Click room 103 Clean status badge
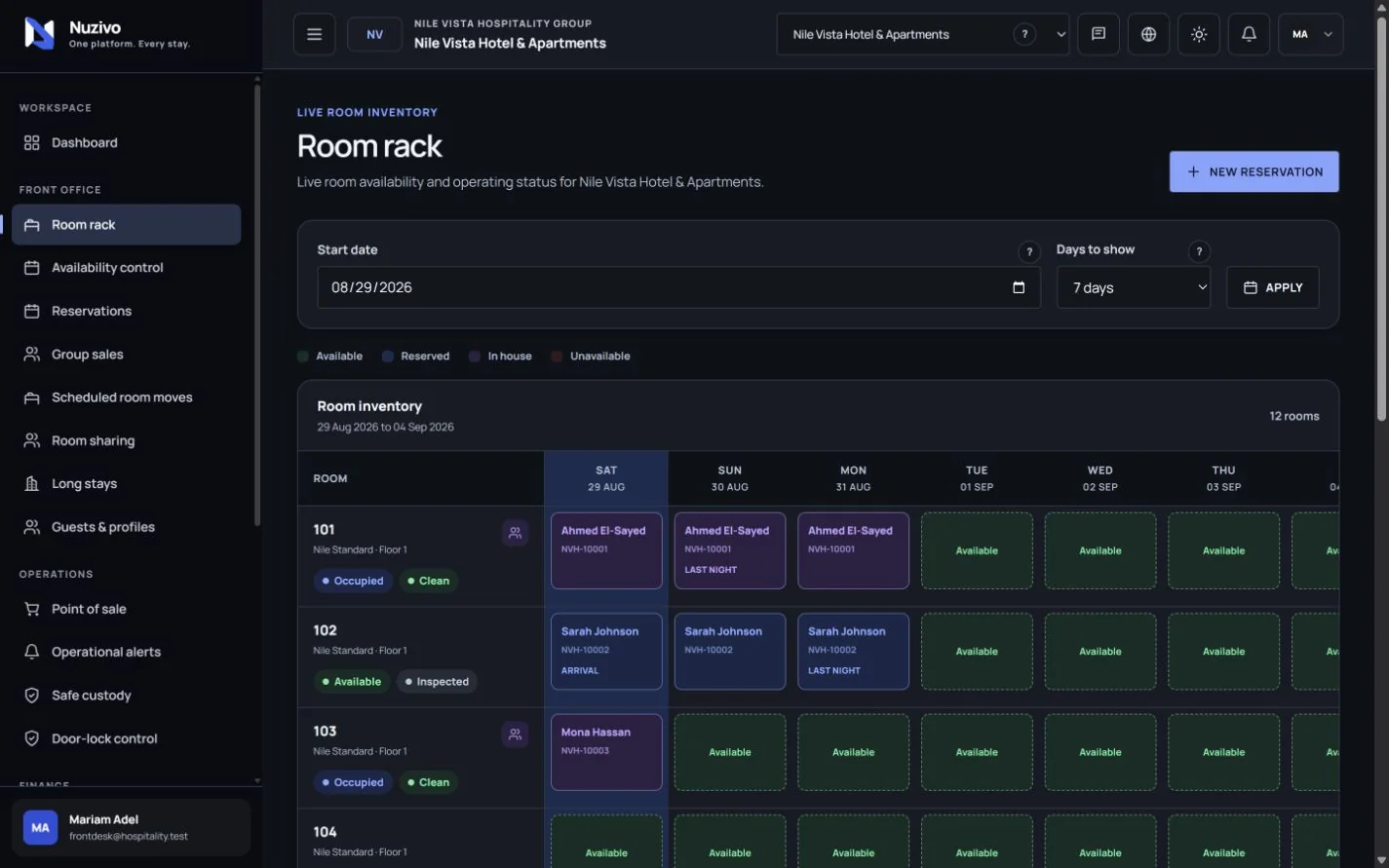The height and width of the screenshot is (868, 1389). point(429,782)
